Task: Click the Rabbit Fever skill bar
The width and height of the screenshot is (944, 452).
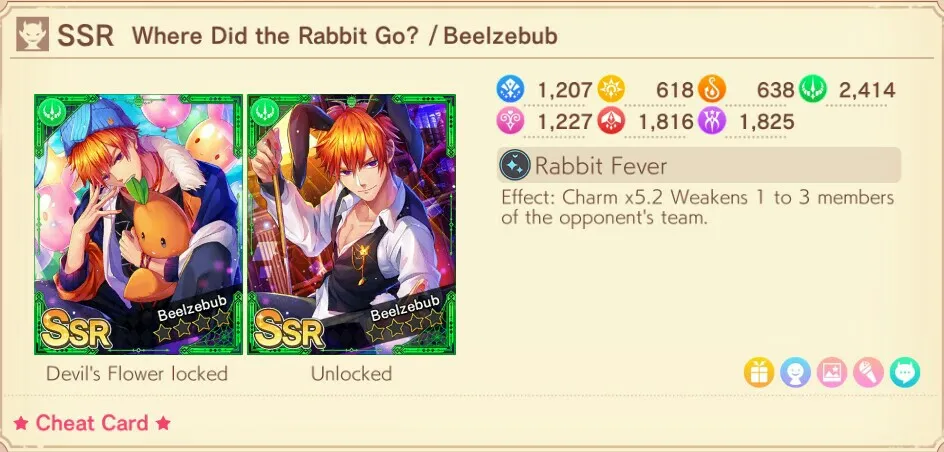Action: [x=699, y=166]
